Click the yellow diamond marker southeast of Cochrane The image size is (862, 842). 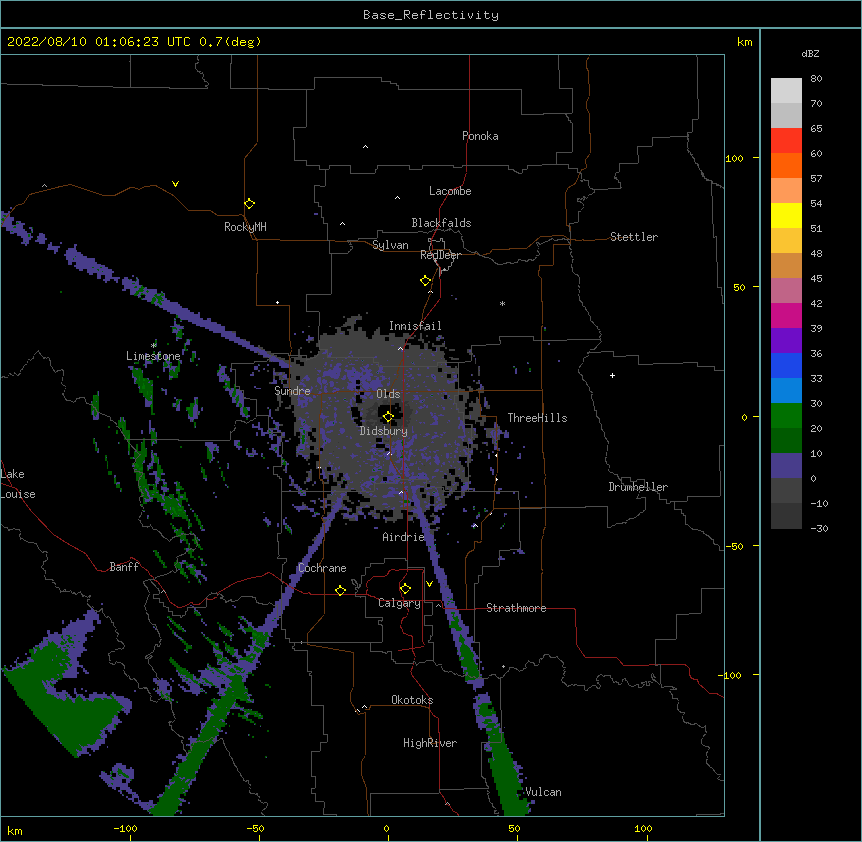click(340, 590)
